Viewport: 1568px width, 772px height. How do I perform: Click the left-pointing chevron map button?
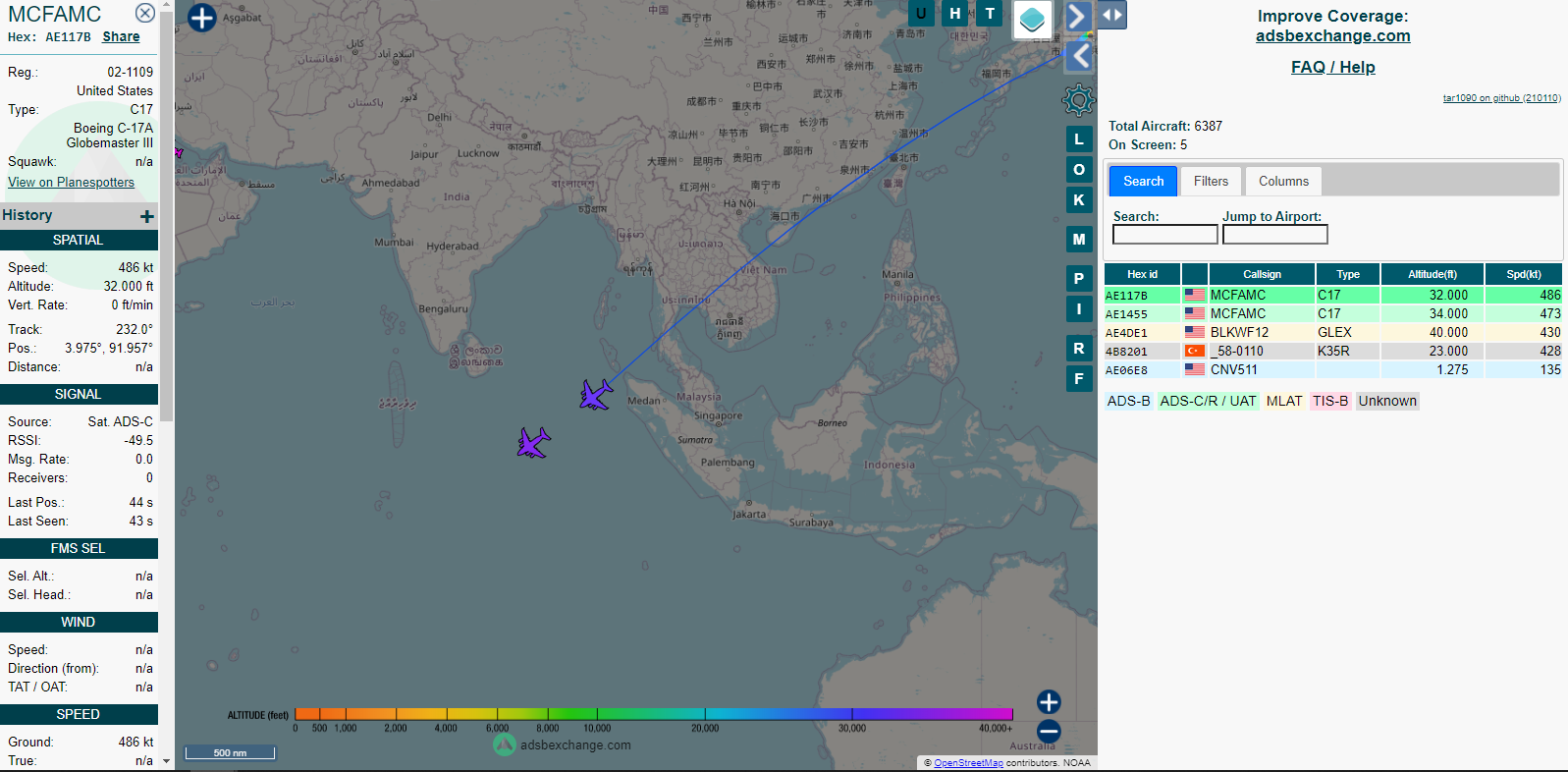1081,55
